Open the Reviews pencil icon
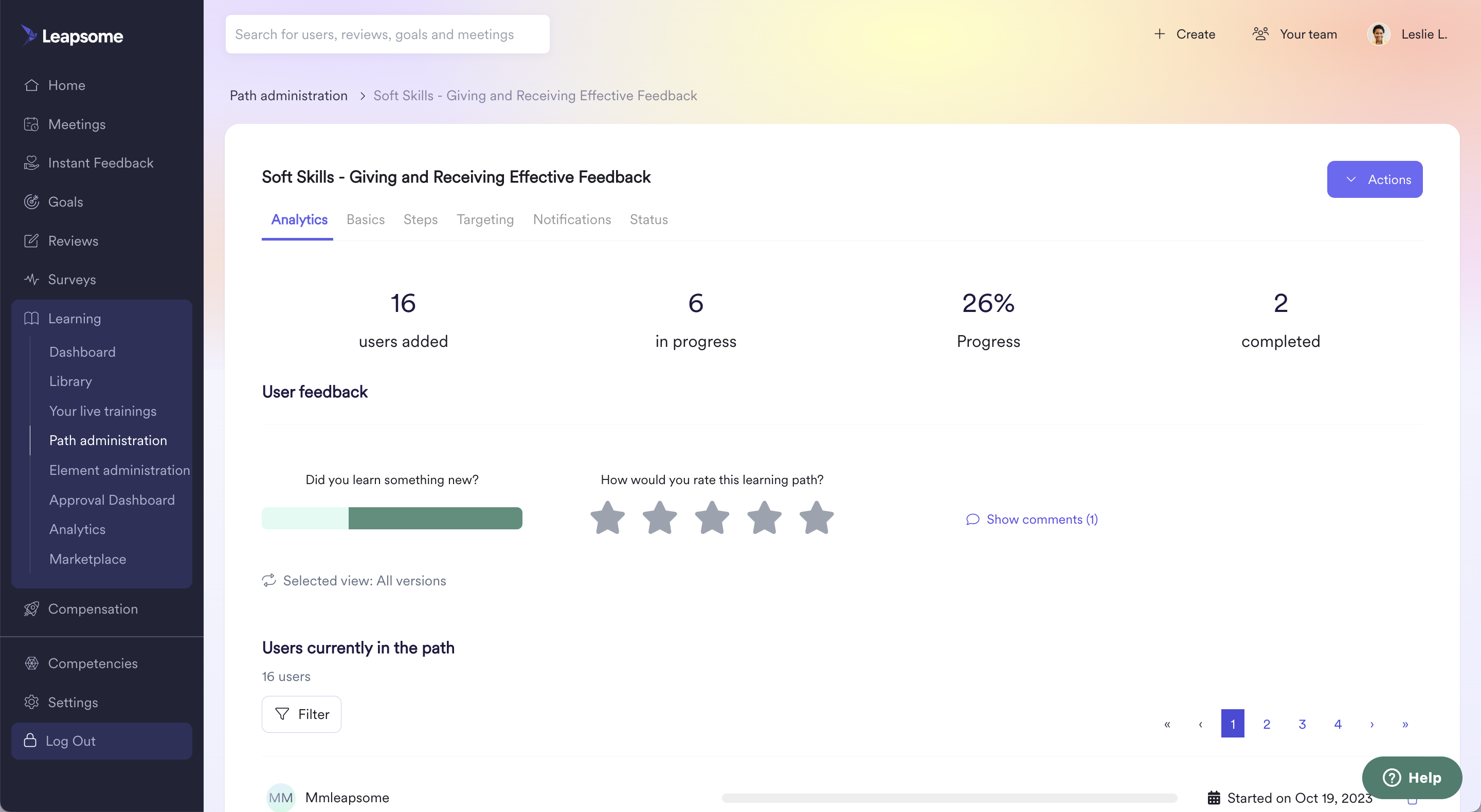Viewport: 1481px width, 812px height. 31,241
